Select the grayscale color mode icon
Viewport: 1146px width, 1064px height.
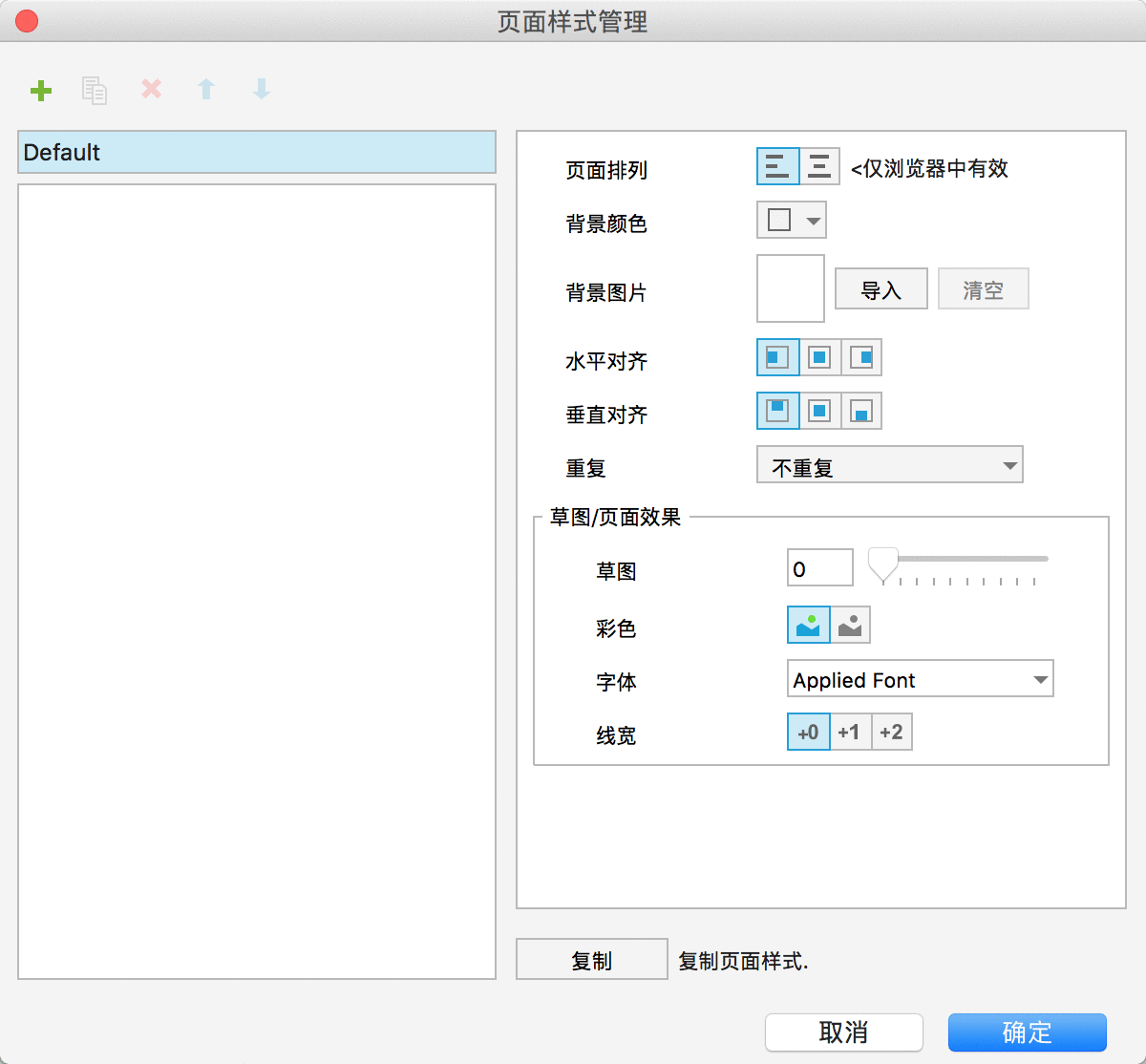coord(850,626)
